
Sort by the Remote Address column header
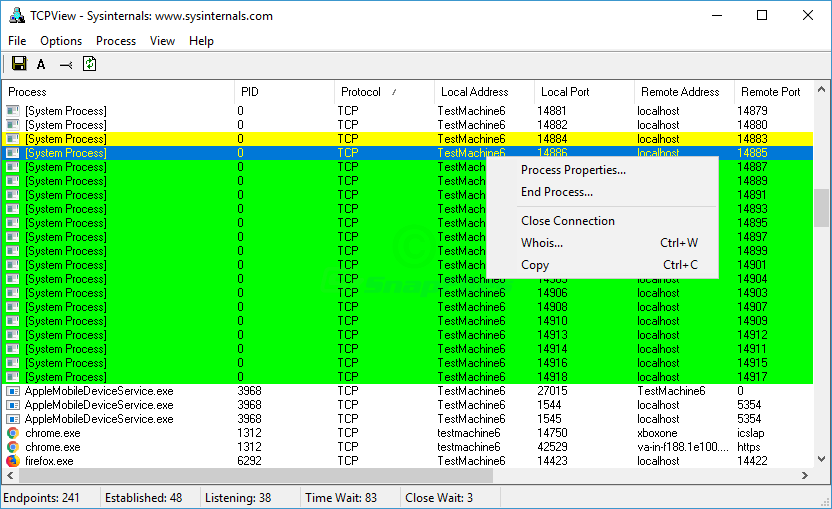click(x=684, y=92)
